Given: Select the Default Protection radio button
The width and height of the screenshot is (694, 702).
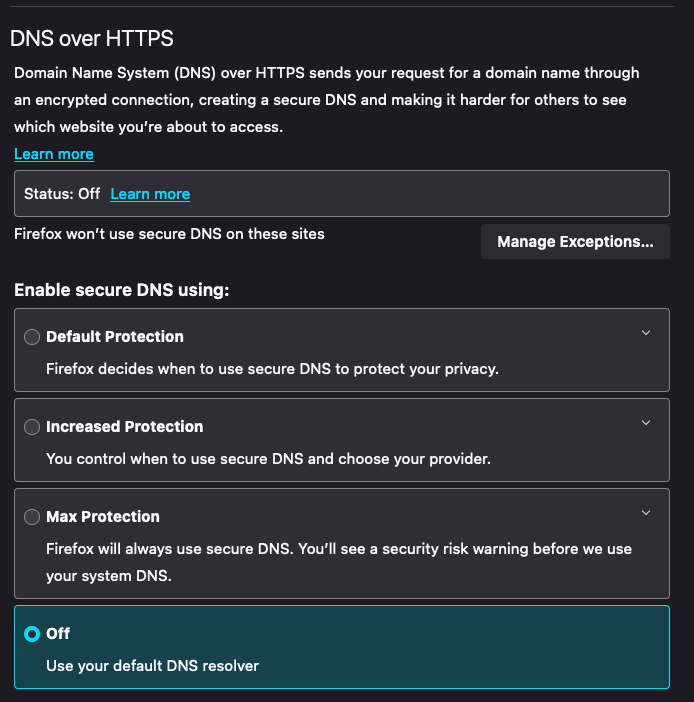Looking at the screenshot, I should click(32, 337).
